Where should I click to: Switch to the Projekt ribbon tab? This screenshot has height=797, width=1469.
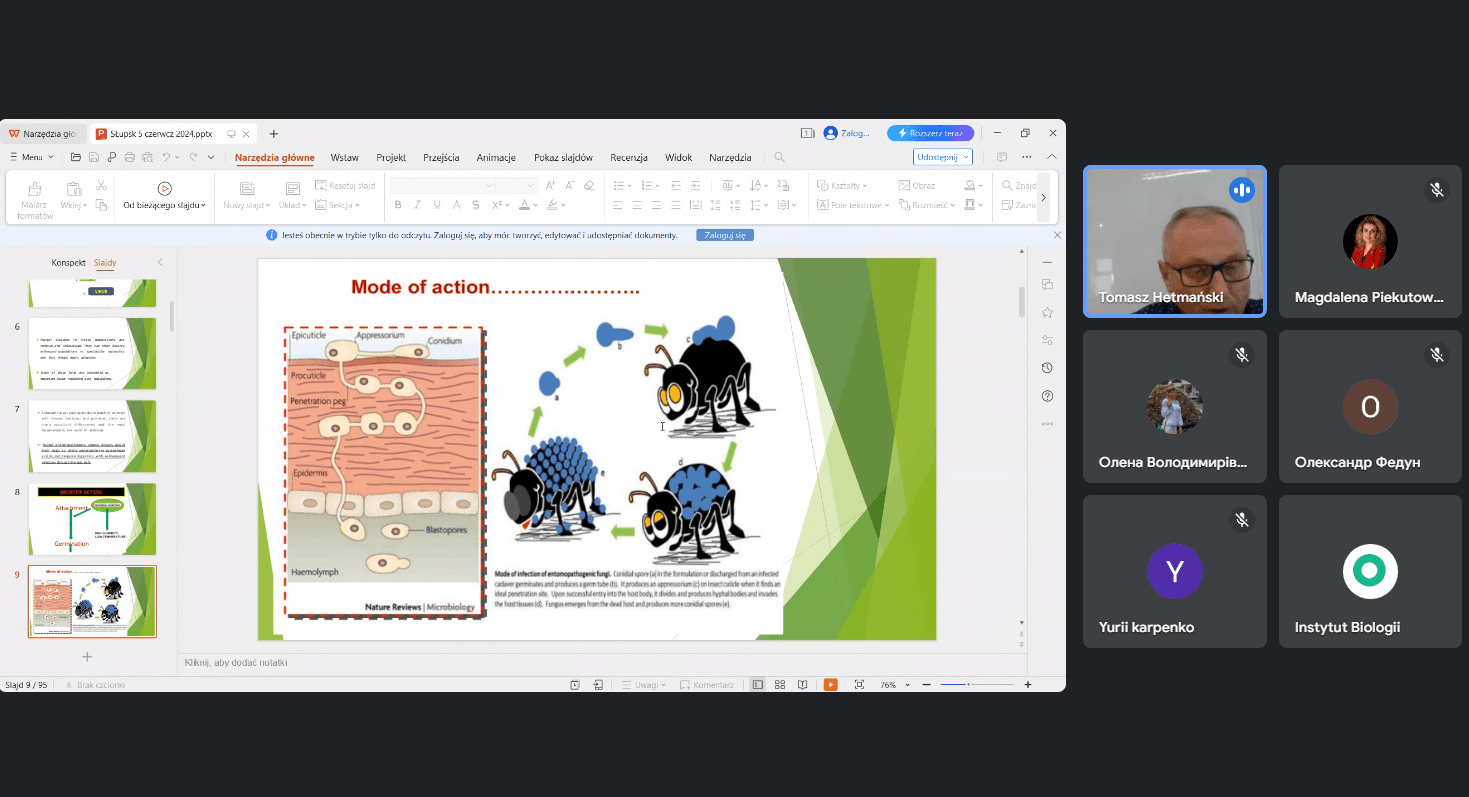click(391, 158)
